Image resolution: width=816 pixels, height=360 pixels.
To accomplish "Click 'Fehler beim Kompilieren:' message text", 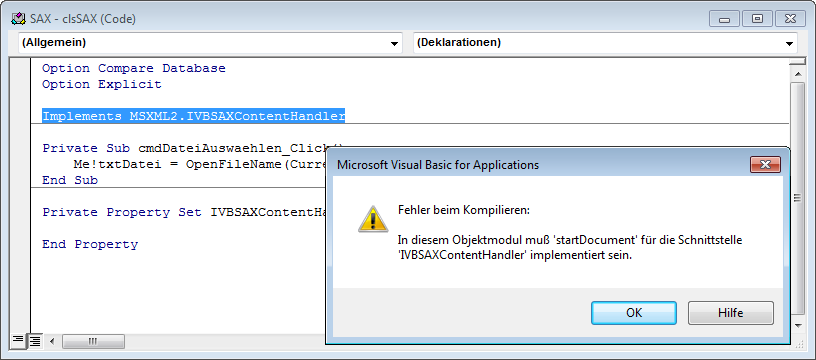I will coord(464,211).
